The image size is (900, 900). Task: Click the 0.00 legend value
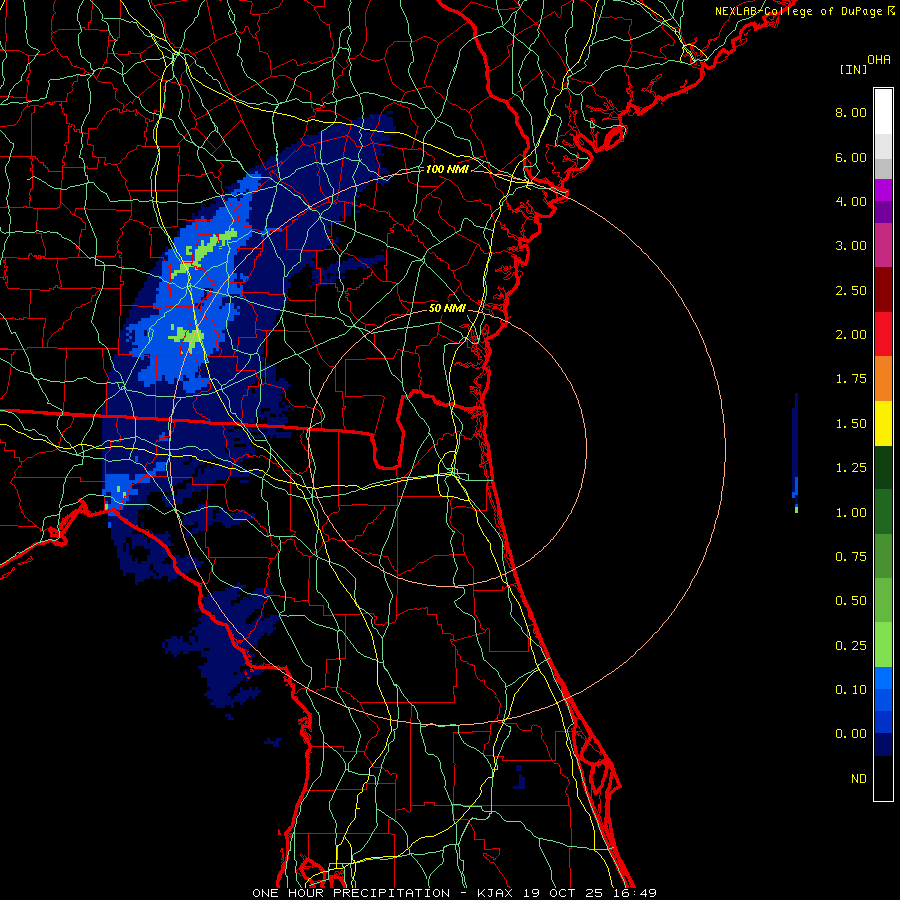pos(851,734)
